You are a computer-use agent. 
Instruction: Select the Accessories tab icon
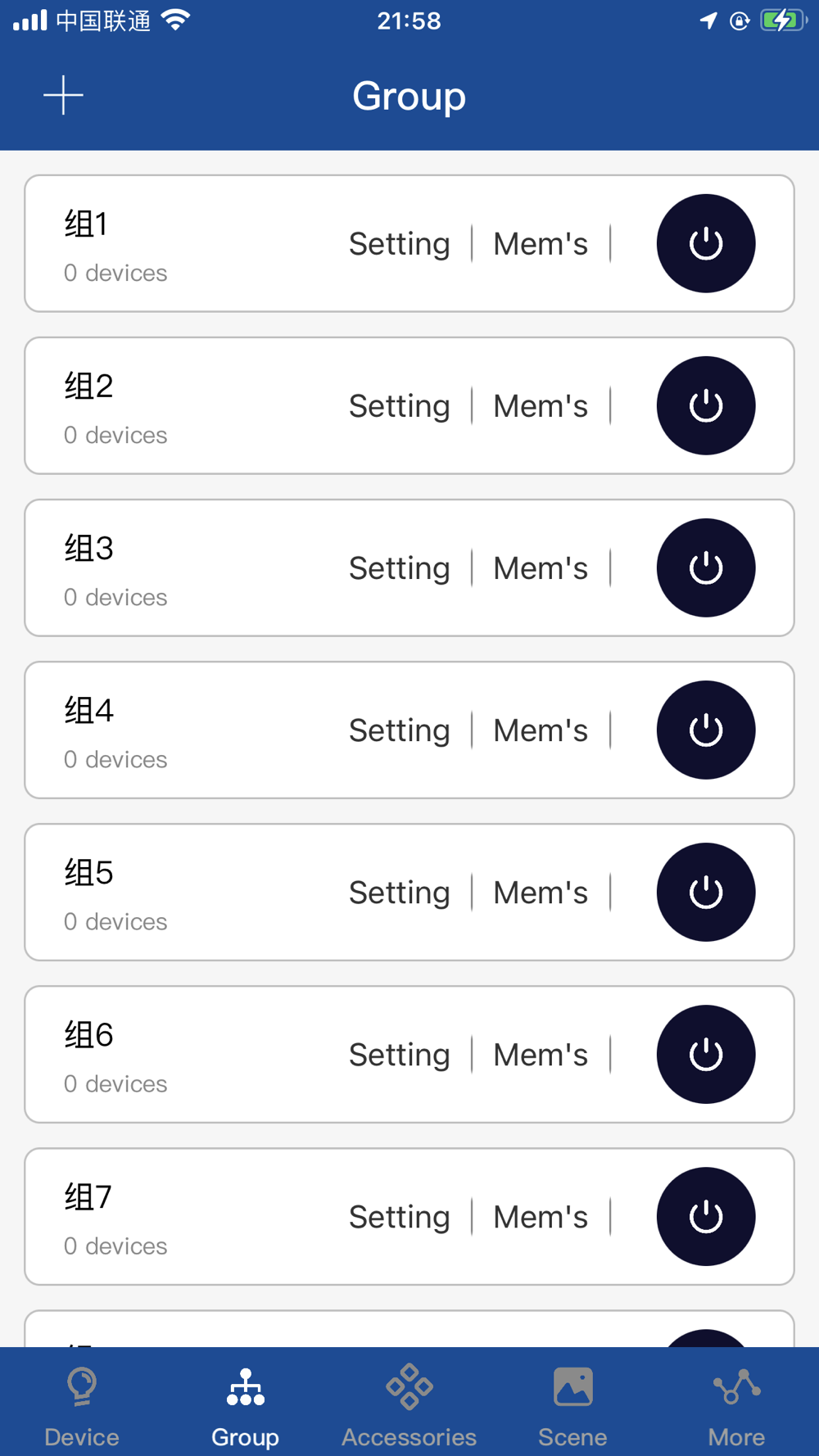tap(409, 1386)
